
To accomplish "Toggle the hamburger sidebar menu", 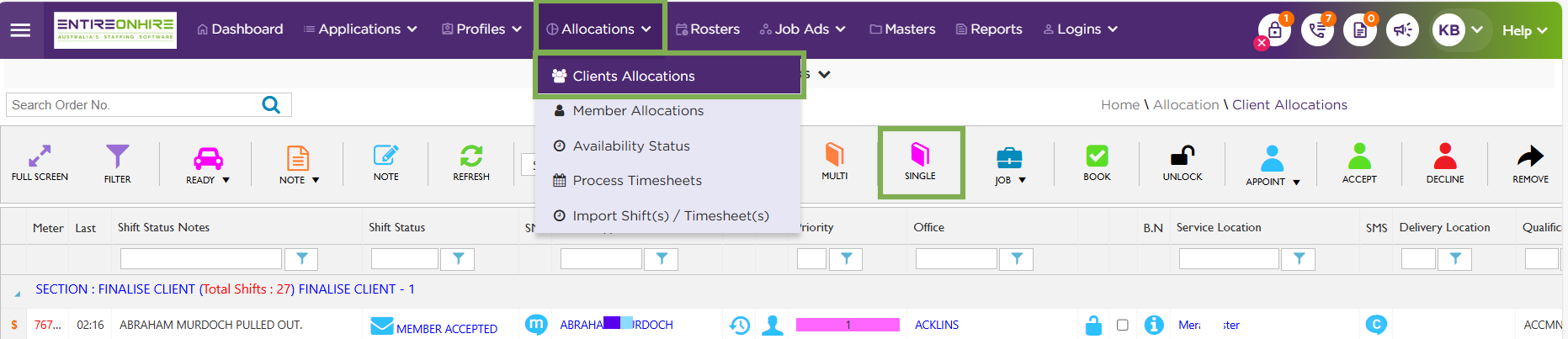I will 20,29.
